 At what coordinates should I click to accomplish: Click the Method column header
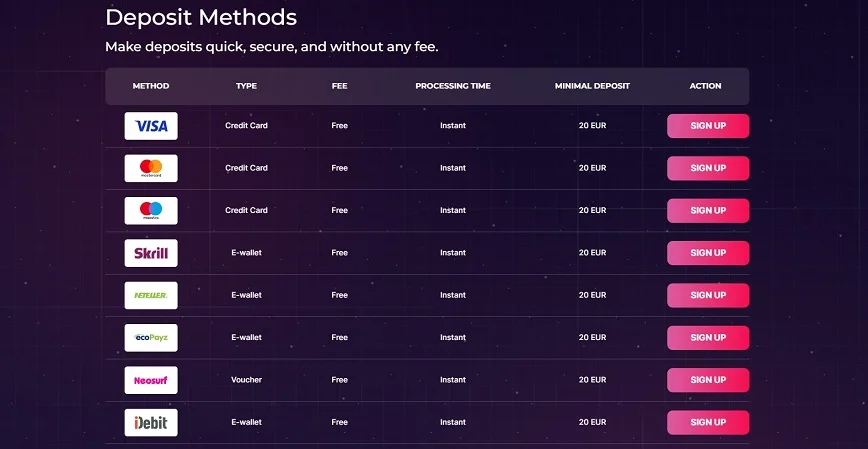(x=151, y=86)
